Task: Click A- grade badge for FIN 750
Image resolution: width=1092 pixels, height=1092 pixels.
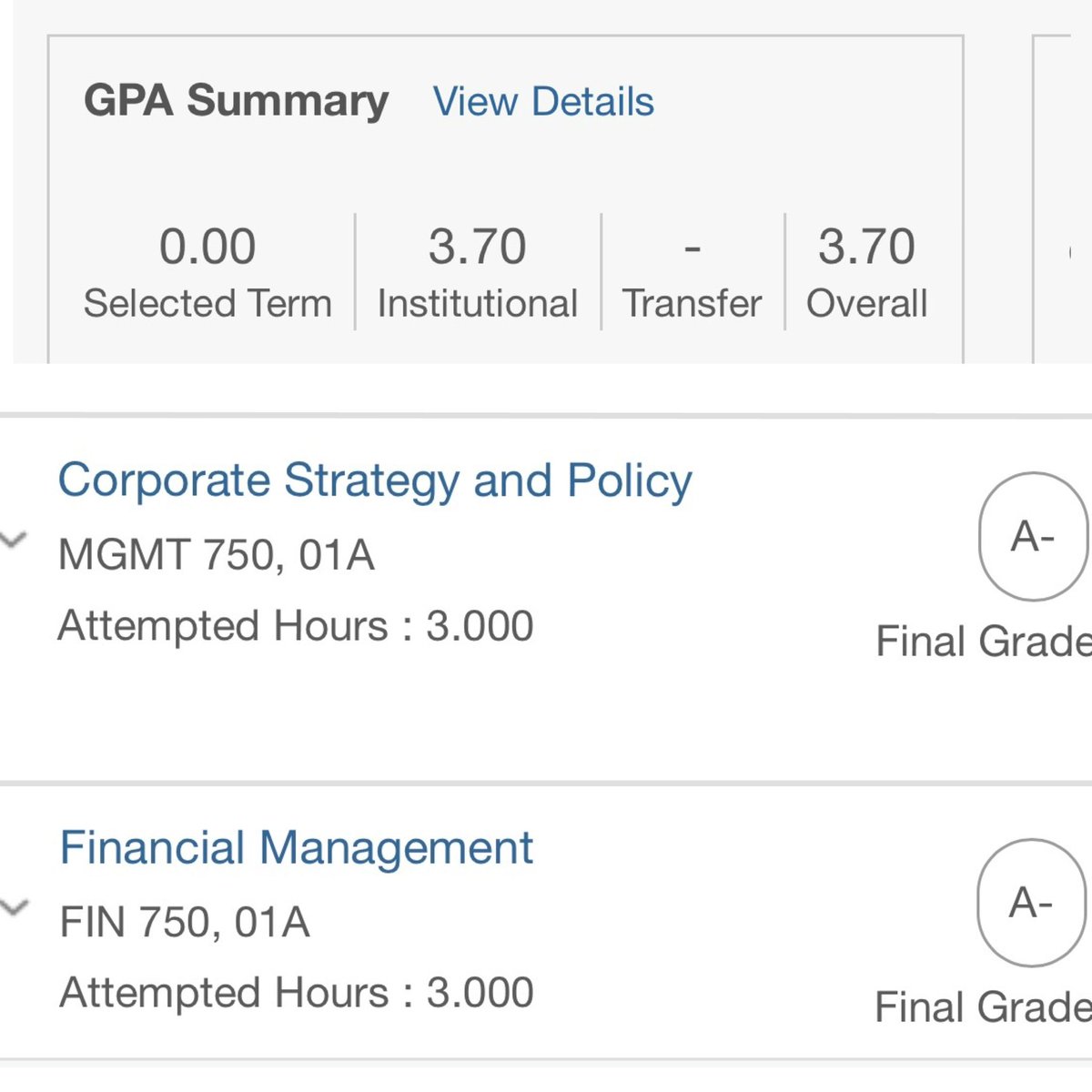Action: 1032,903
